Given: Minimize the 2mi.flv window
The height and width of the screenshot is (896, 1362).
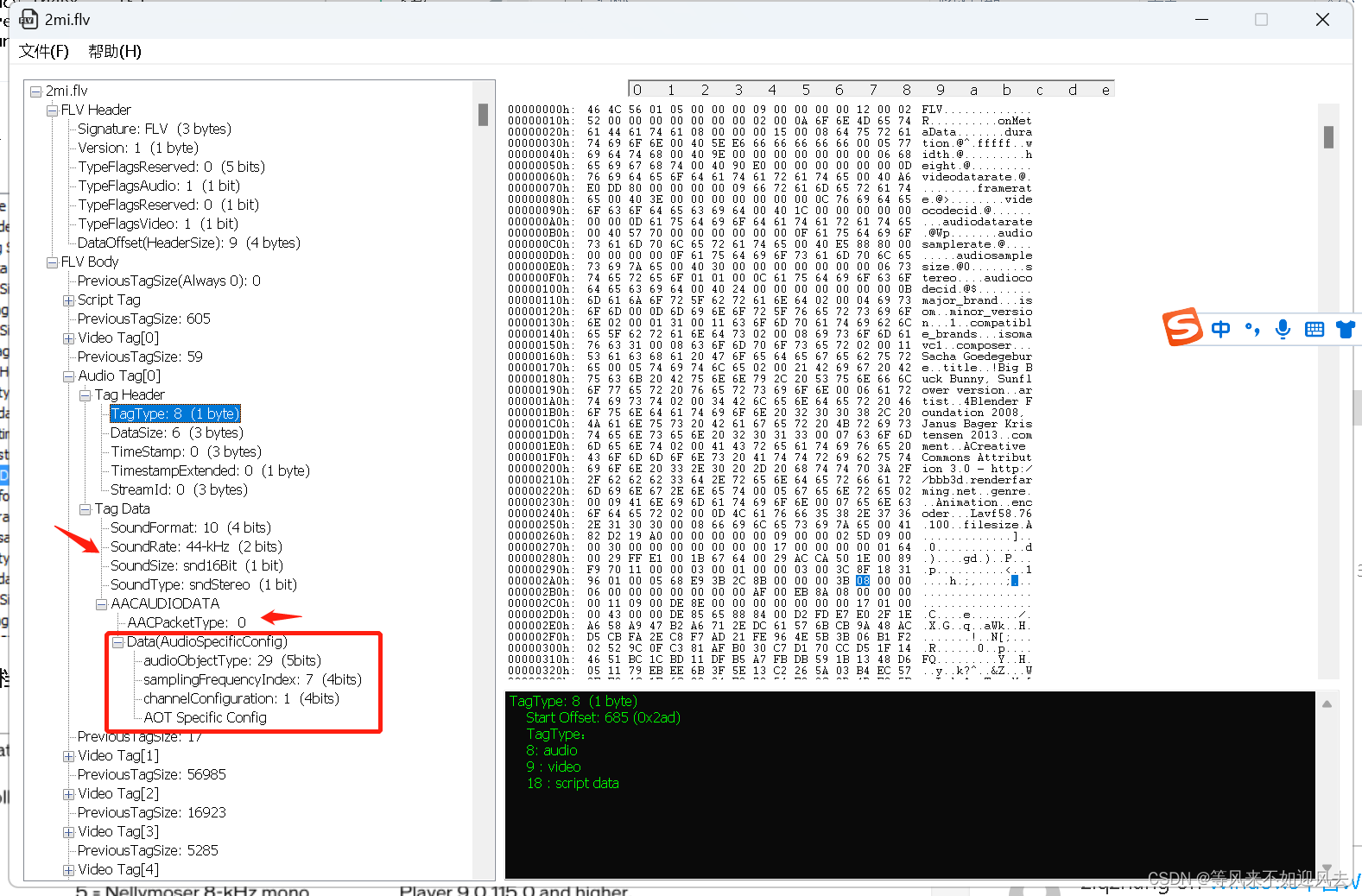Looking at the screenshot, I should (1201, 20).
